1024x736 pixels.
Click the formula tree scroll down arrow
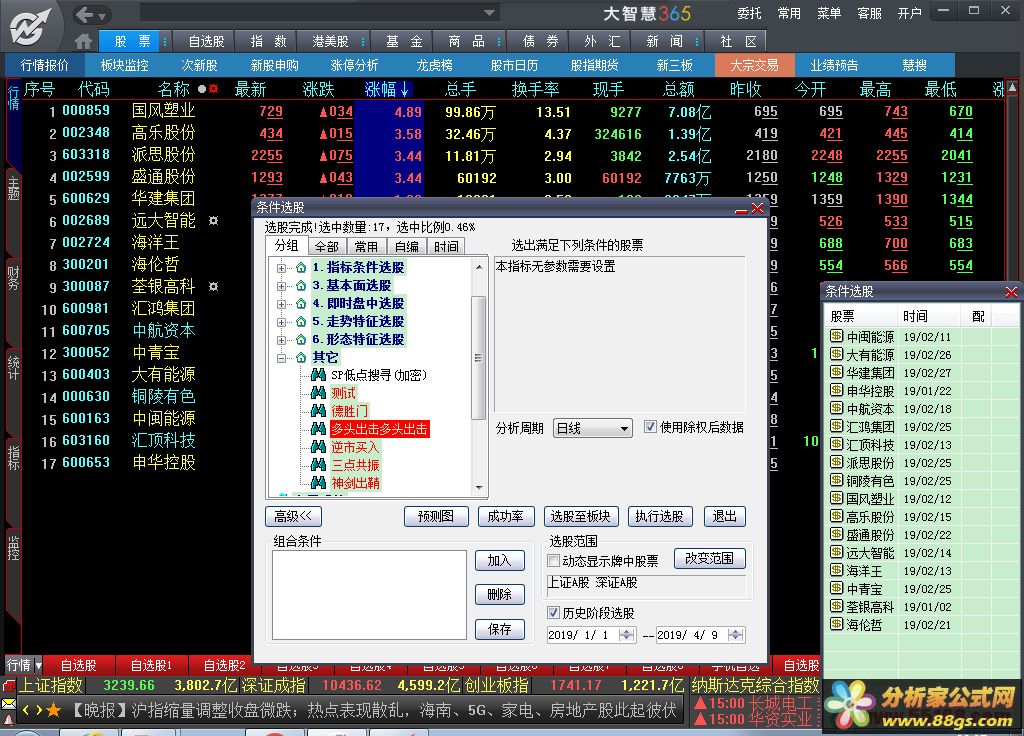coord(479,488)
